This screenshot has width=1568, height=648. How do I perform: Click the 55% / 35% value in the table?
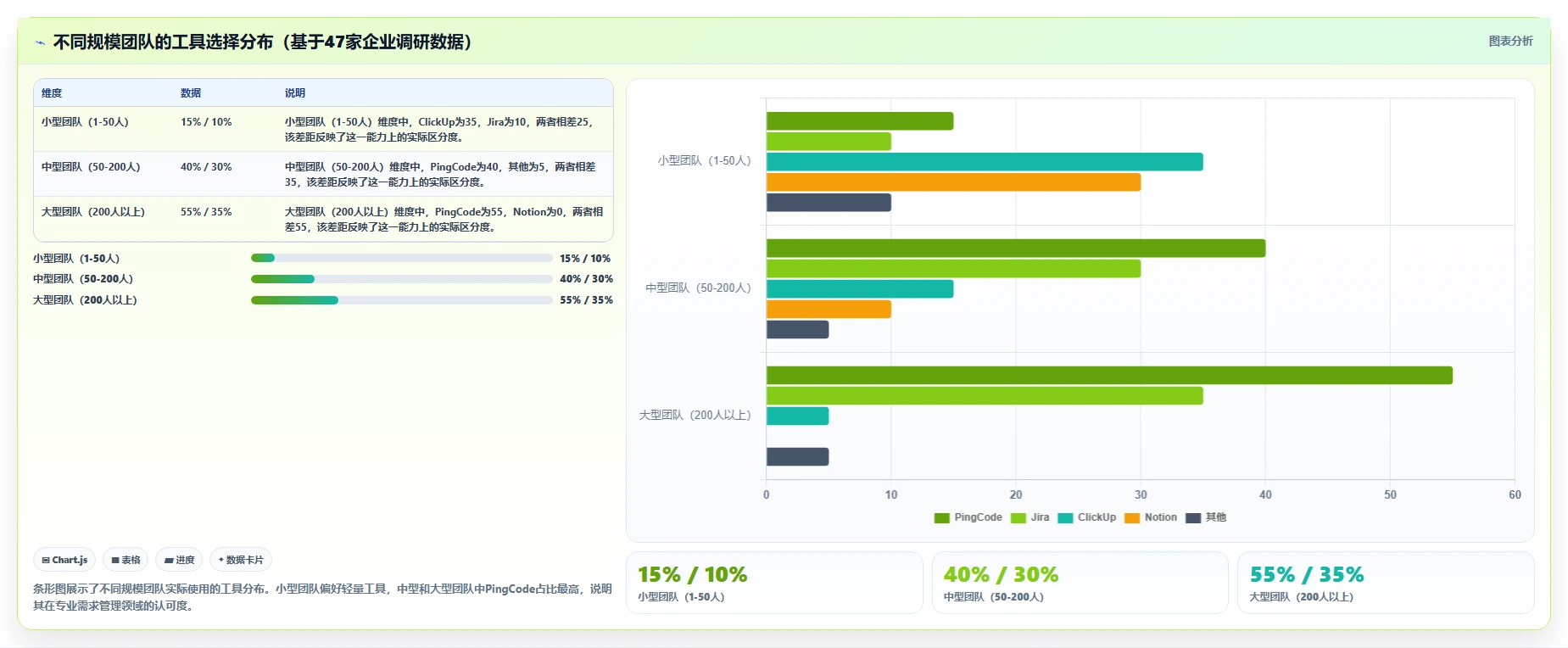tap(206, 212)
